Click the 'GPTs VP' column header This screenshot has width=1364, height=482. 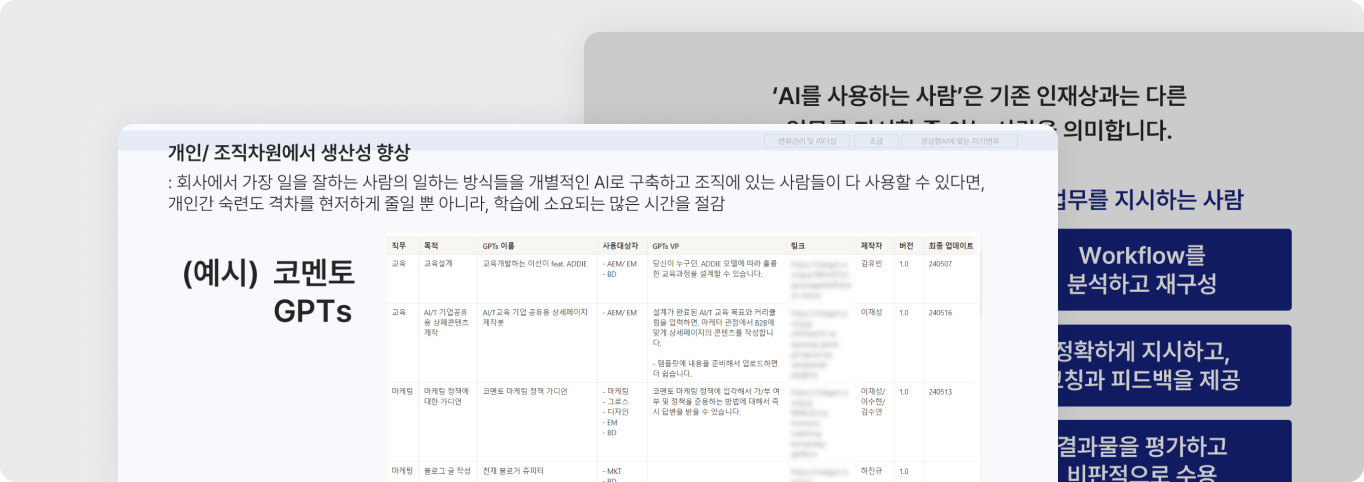click(665, 245)
